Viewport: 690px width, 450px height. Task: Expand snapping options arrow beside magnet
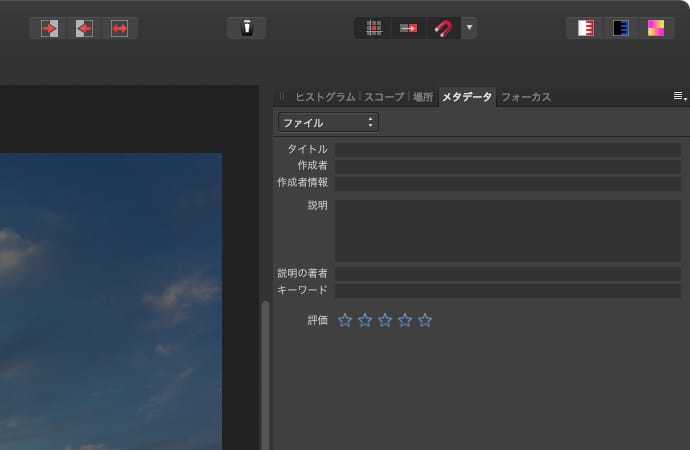(x=470, y=28)
